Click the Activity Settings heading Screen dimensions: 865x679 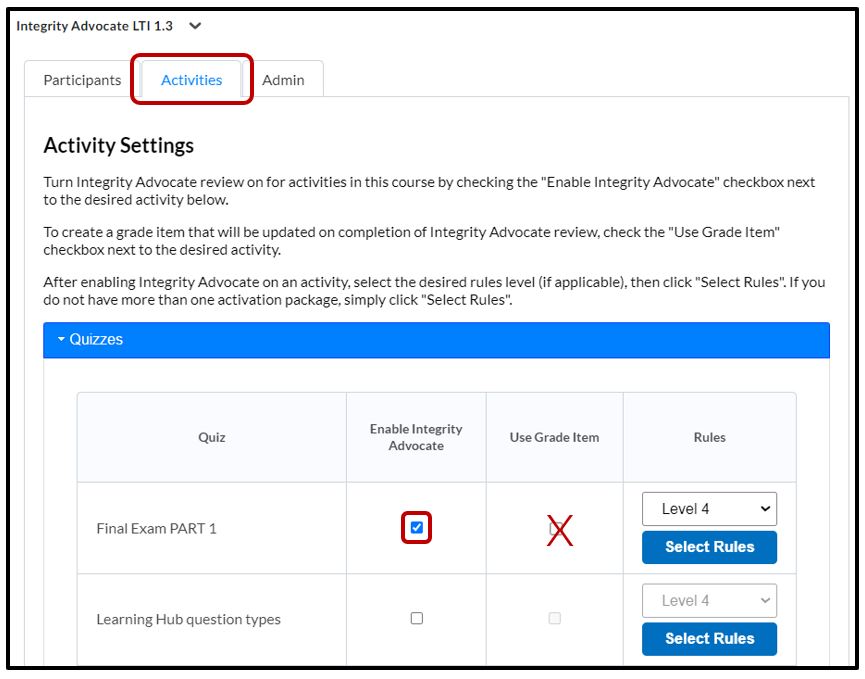[119, 146]
